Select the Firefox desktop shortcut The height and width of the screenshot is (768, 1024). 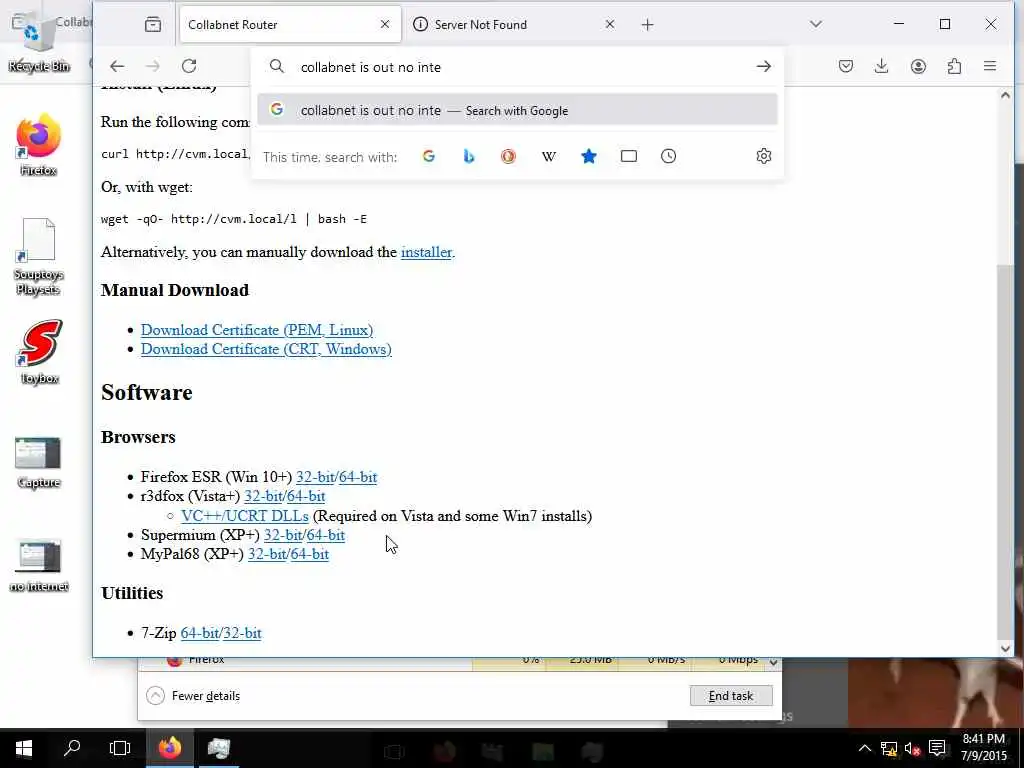(x=39, y=145)
